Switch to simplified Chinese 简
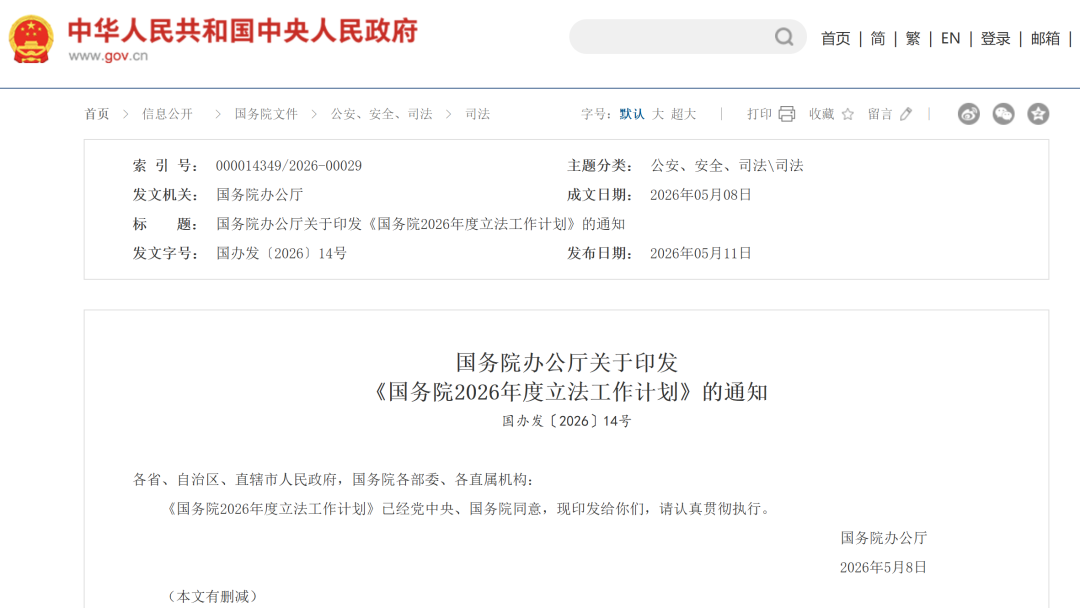Screen dimensions: 1080x608 tap(878, 39)
